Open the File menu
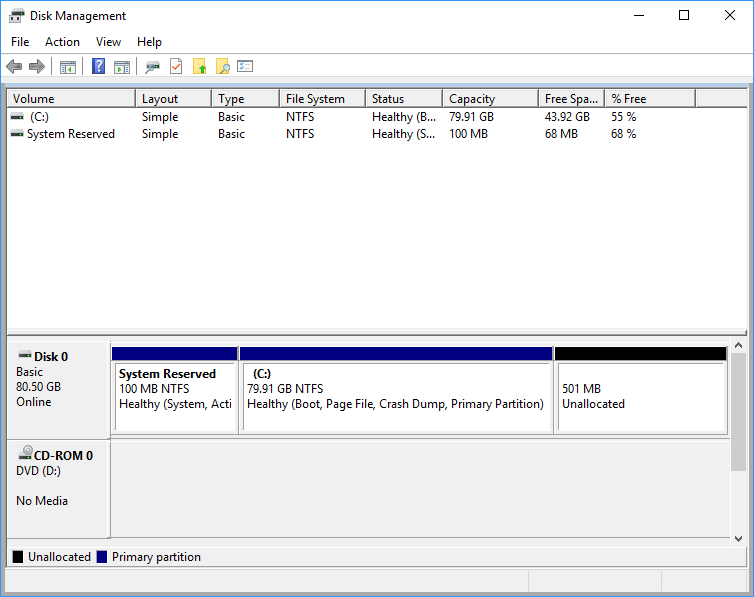 click(20, 42)
